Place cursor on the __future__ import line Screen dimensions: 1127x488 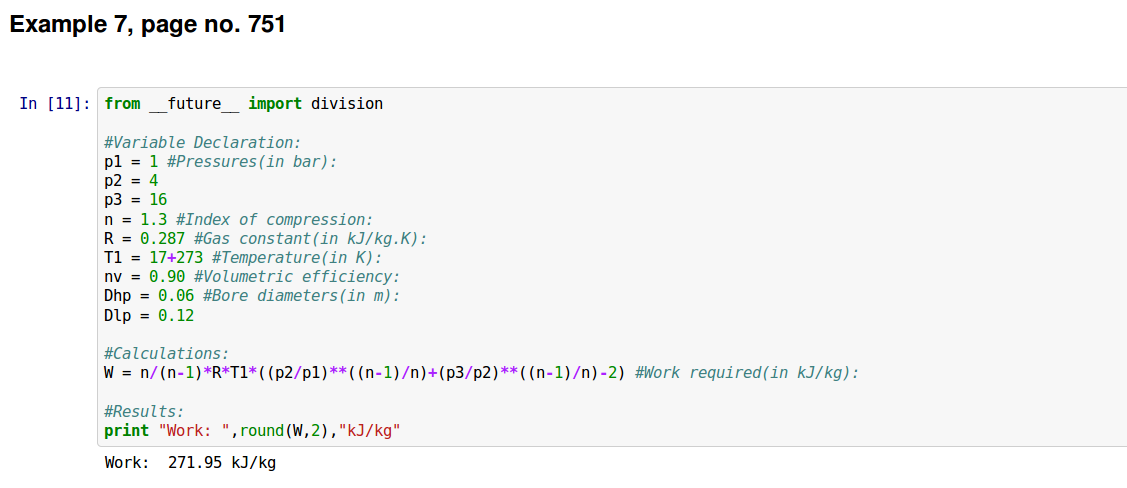point(243,104)
